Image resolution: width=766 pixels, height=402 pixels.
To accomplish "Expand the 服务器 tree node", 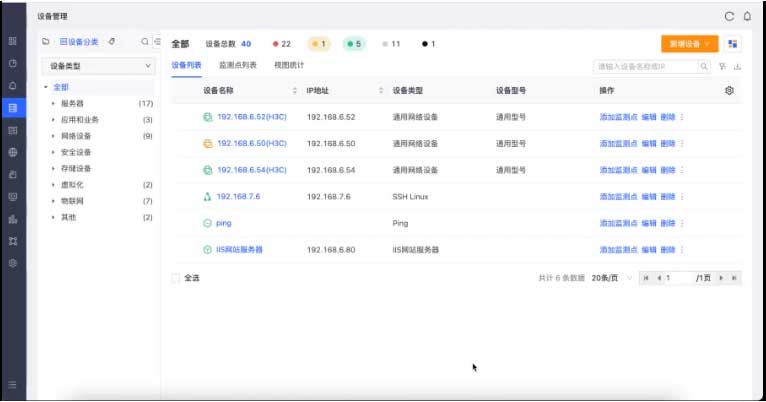I will 53,104.
